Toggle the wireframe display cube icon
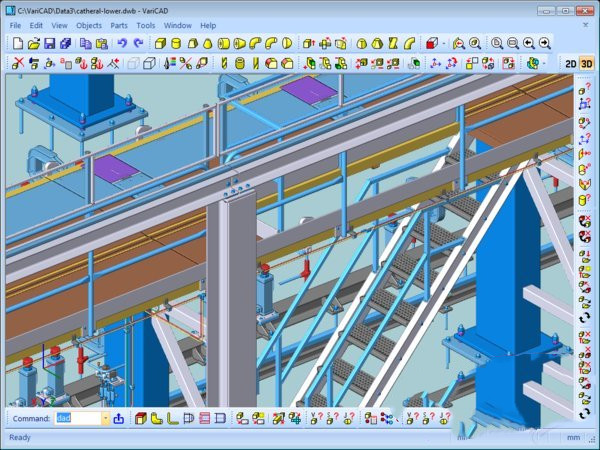The width and height of the screenshot is (600, 450). click(148, 63)
